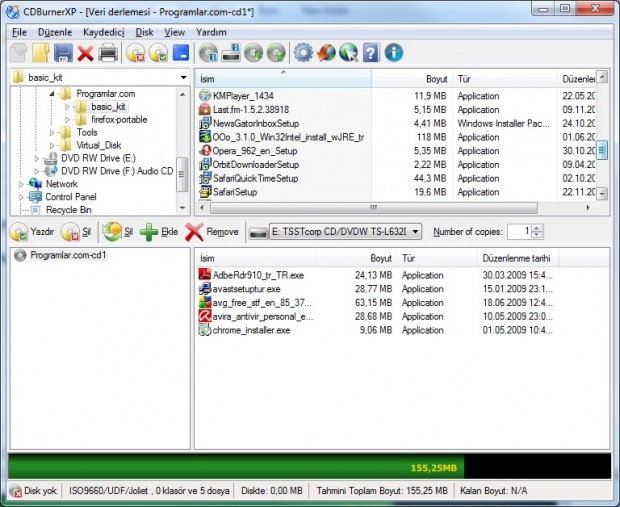This screenshot has height=507, width=620.
Task: Click the red X delete toolbar icon
Action: (x=85, y=53)
